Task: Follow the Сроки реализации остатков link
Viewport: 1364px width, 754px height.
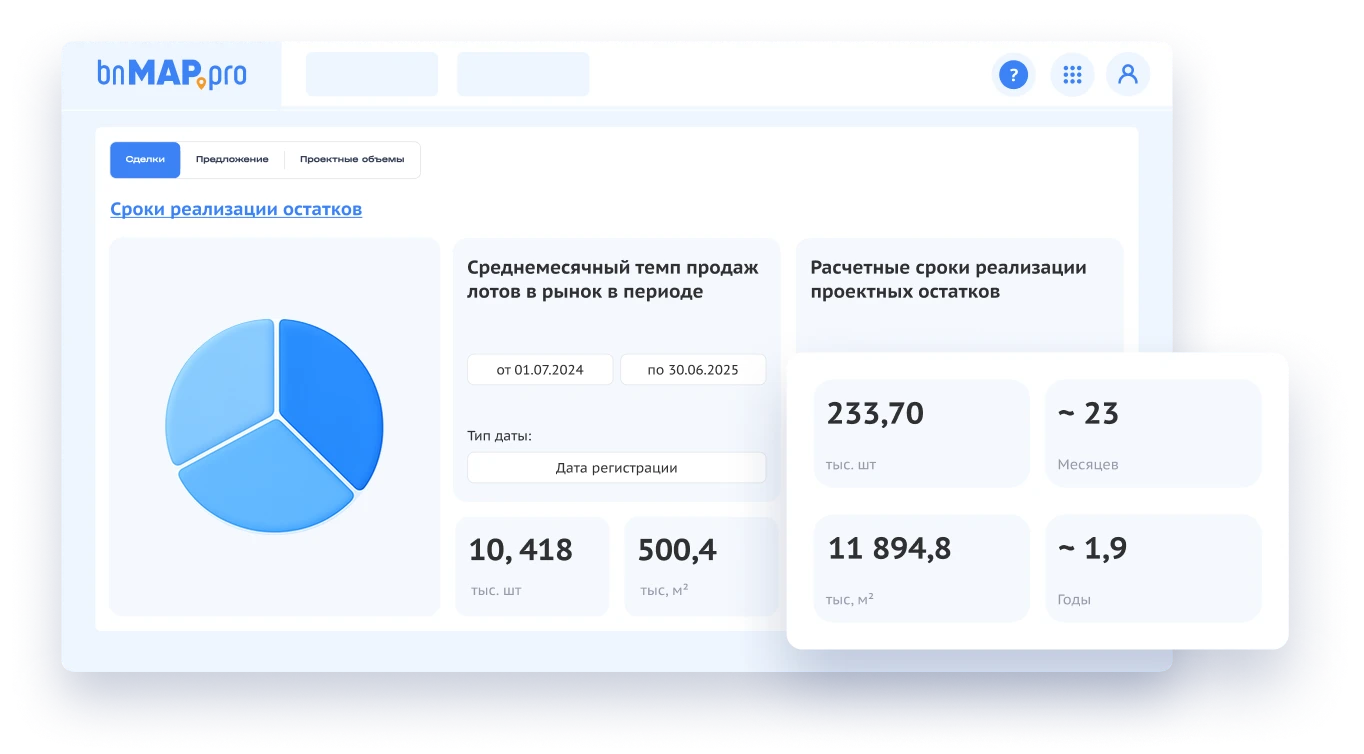Action: [236, 209]
